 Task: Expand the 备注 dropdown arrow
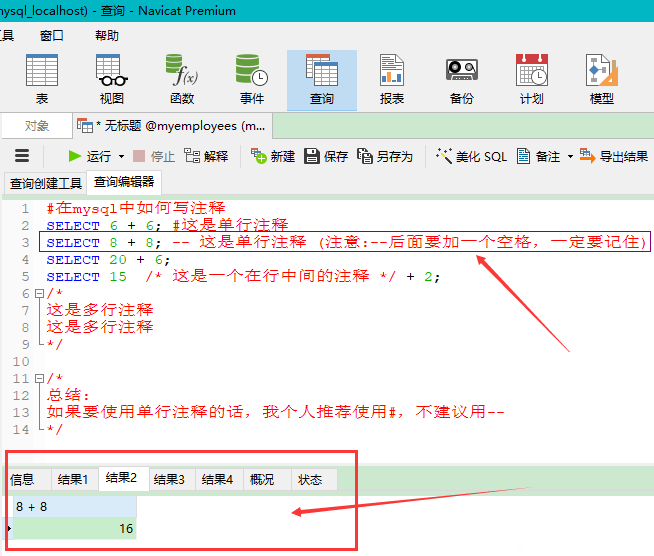pyautogui.click(x=570, y=157)
